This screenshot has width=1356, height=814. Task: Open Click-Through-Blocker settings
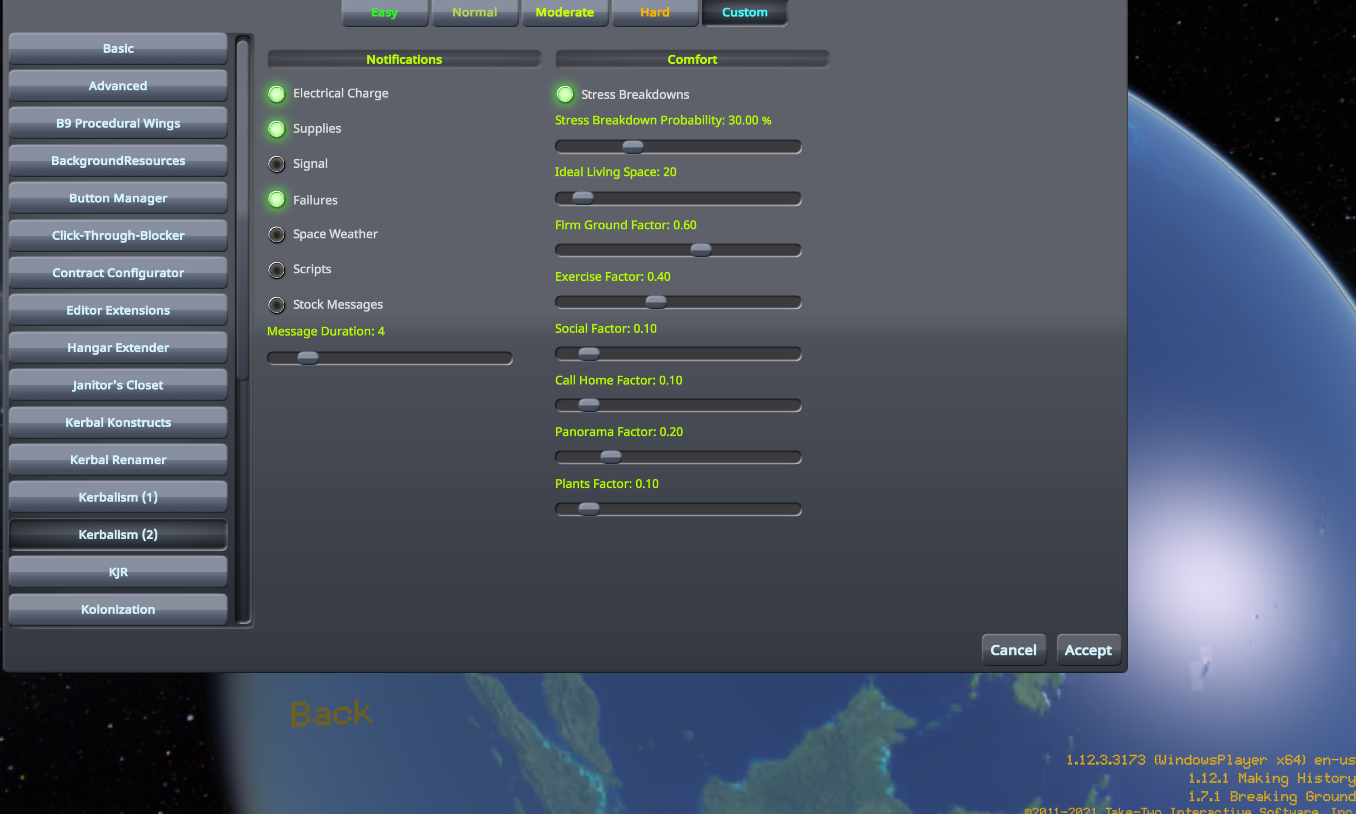point(118,236)
